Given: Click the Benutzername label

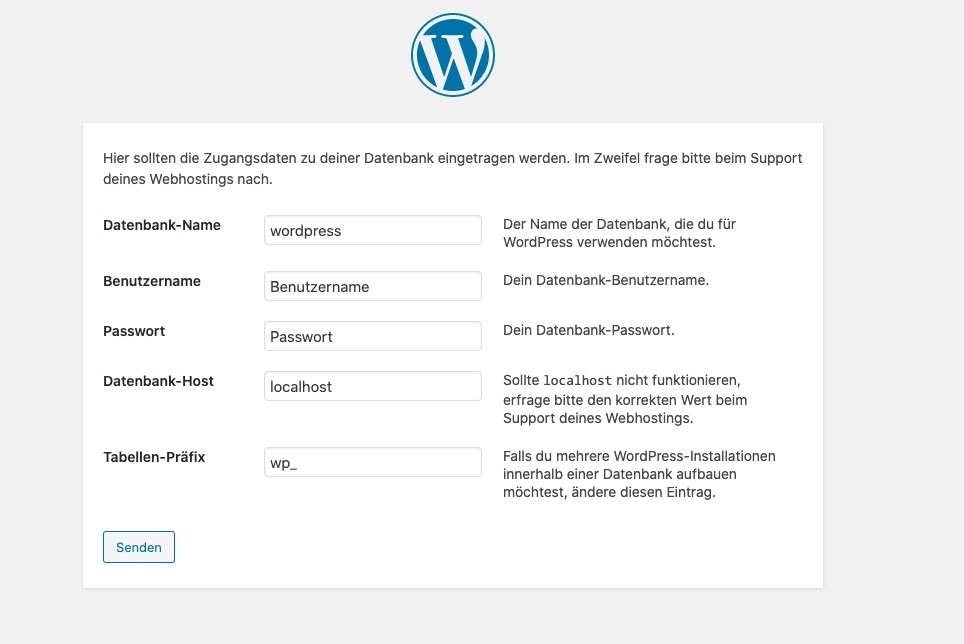Looking at the screenshot, I should click(152, 281).
